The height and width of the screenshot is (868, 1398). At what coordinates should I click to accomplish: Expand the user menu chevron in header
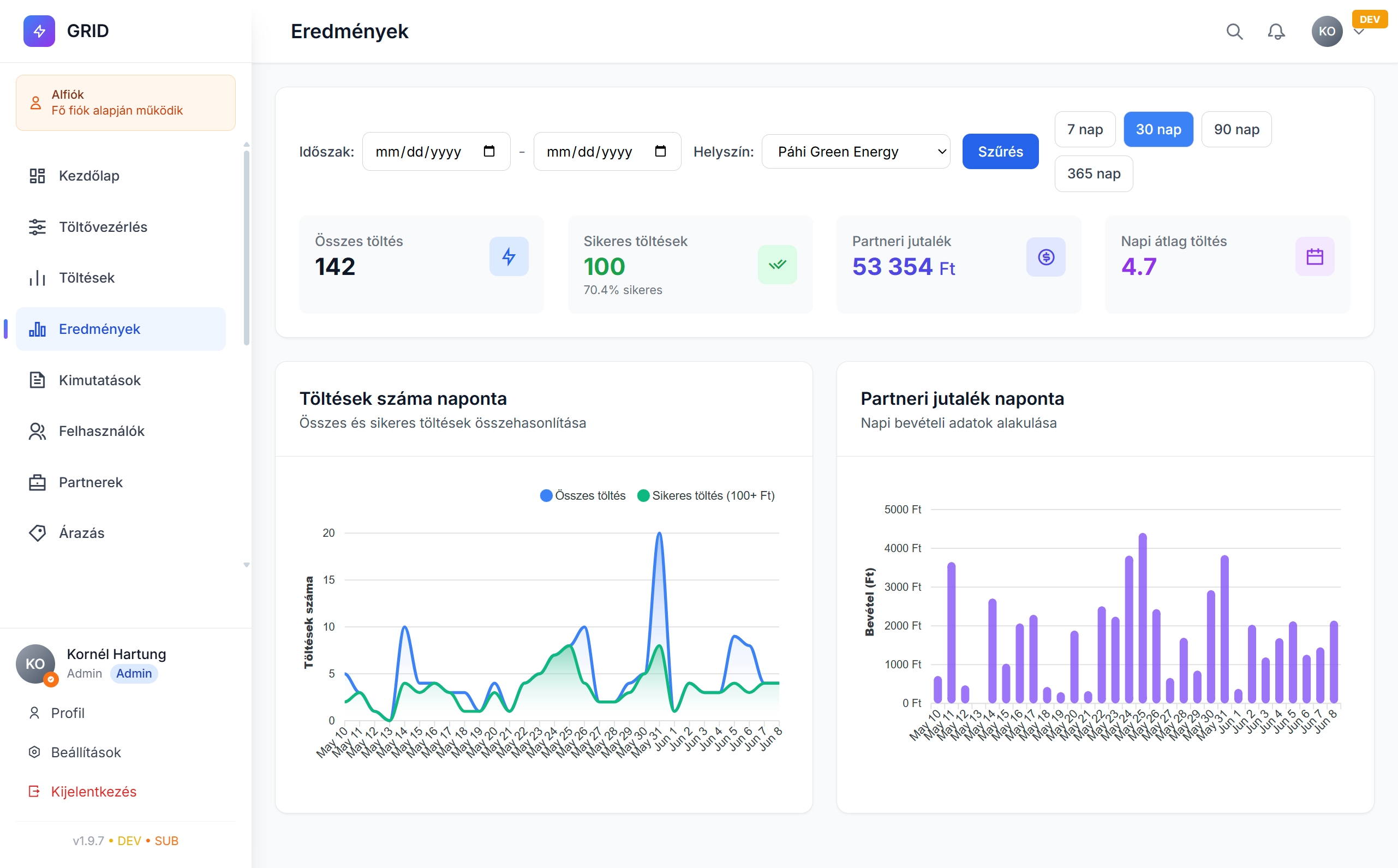tap(1359, 32)
